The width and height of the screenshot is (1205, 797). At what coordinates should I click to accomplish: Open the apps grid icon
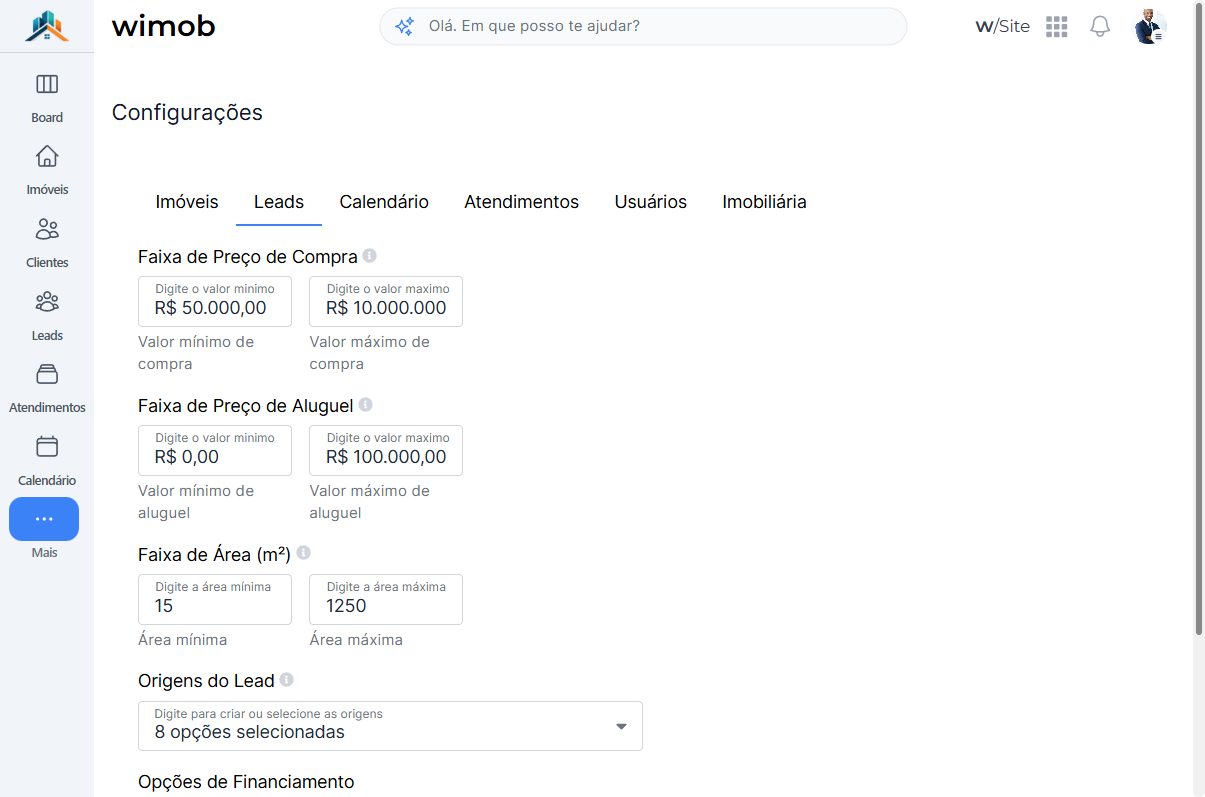click(1057, 27)
